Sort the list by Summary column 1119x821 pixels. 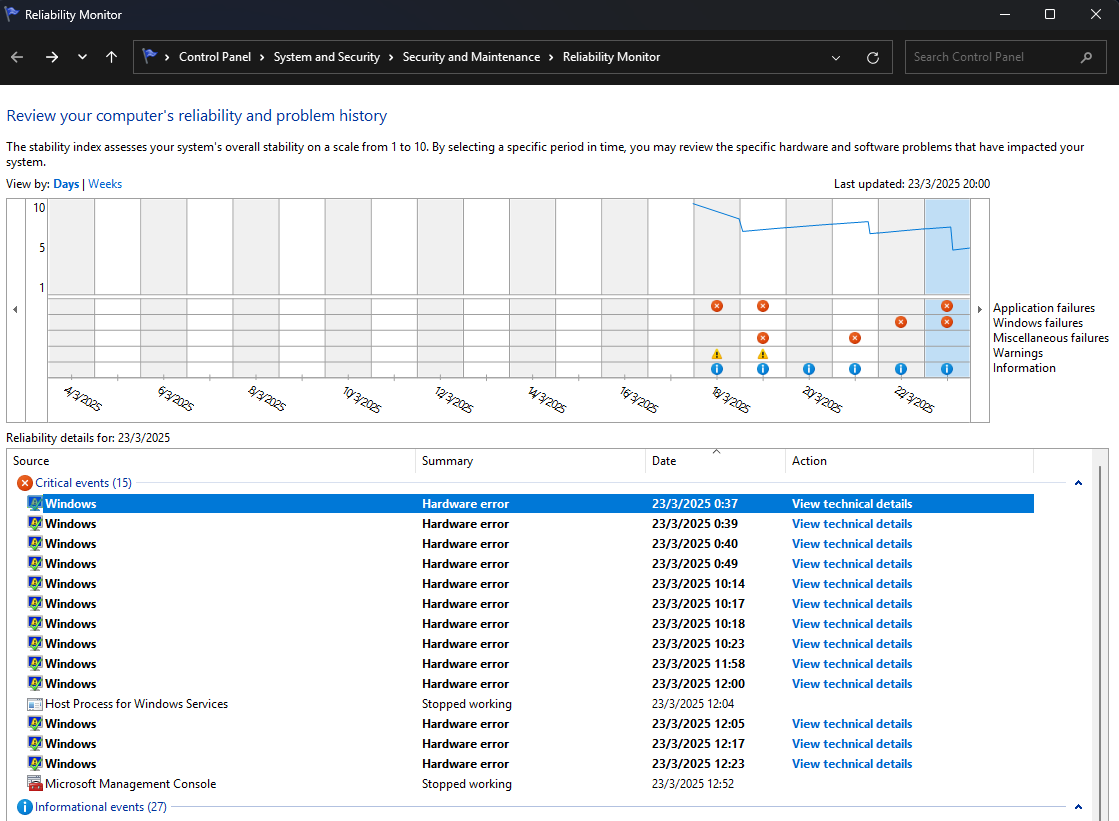[x=530, y=461]
